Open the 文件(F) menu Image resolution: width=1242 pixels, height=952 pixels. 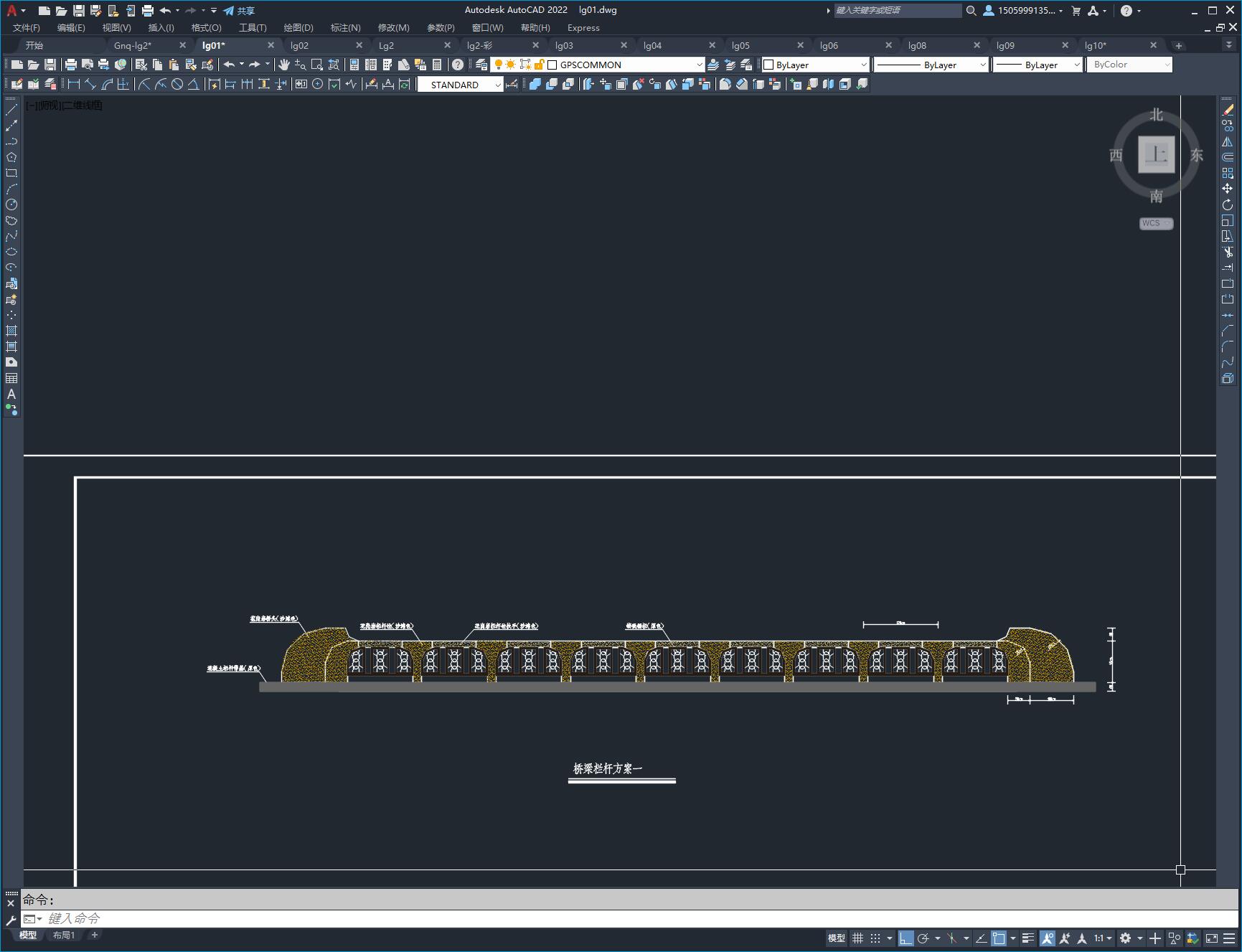click(27, 28)
